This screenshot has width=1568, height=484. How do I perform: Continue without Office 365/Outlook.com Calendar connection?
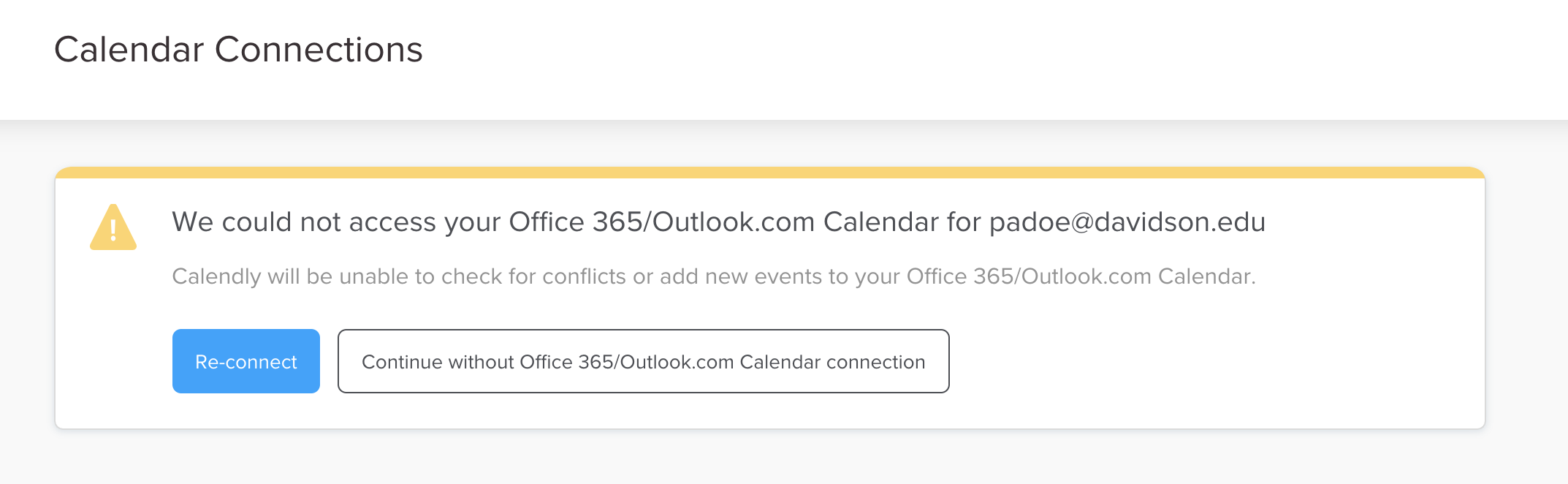[x=643, y=361]
